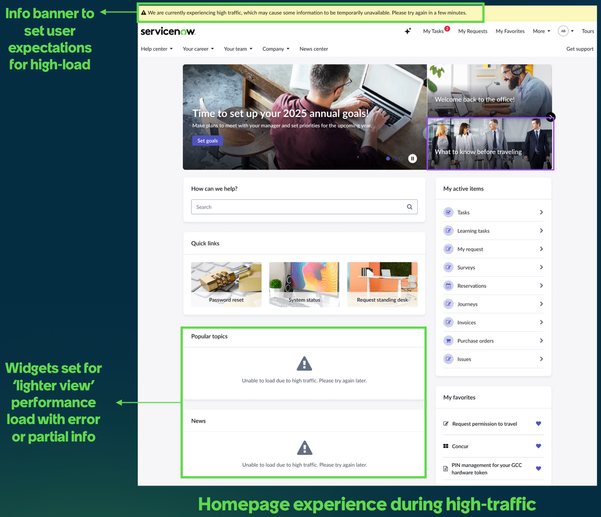The image size is (601, 517).
Task: Open What to know before traveling card
Action: pyautogui.click(x=490, y=144)
